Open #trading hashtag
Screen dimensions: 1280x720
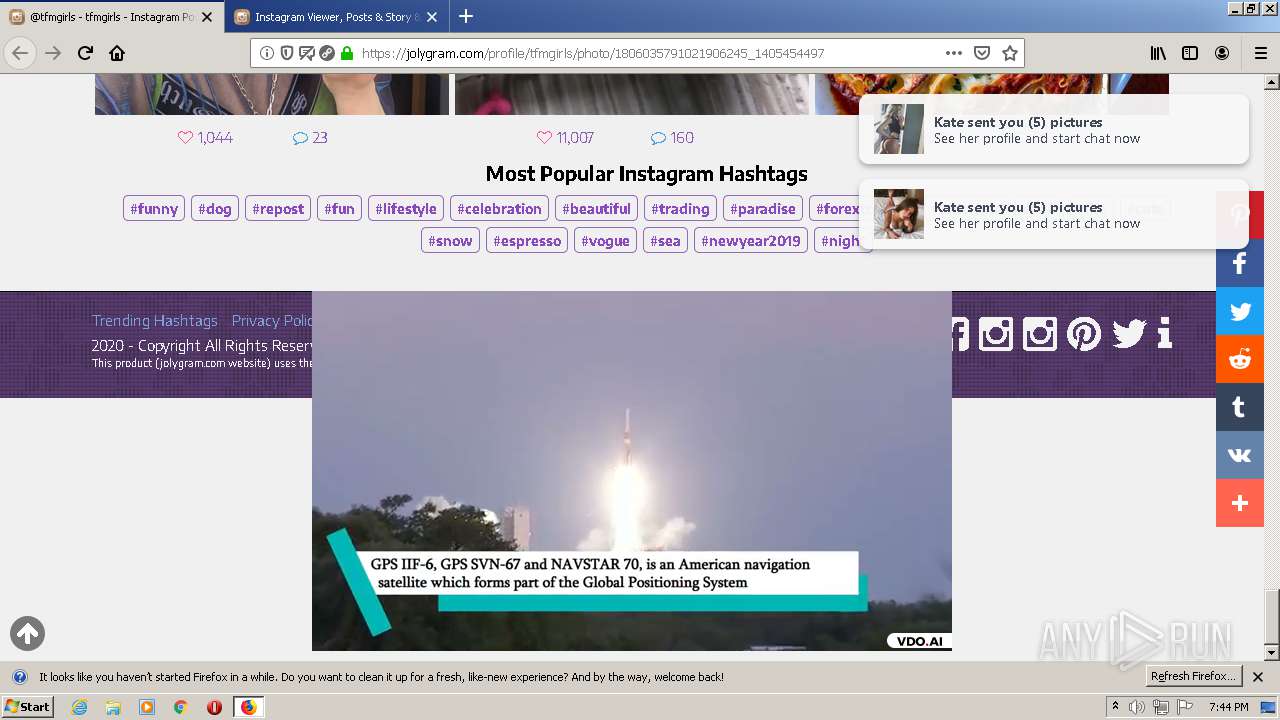(680, 209)
